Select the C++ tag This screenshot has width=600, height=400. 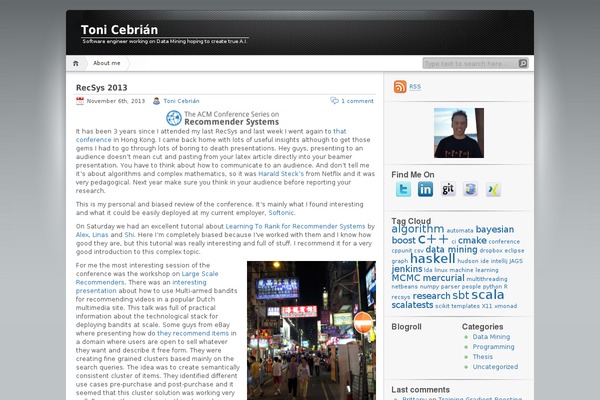[433, 240]
